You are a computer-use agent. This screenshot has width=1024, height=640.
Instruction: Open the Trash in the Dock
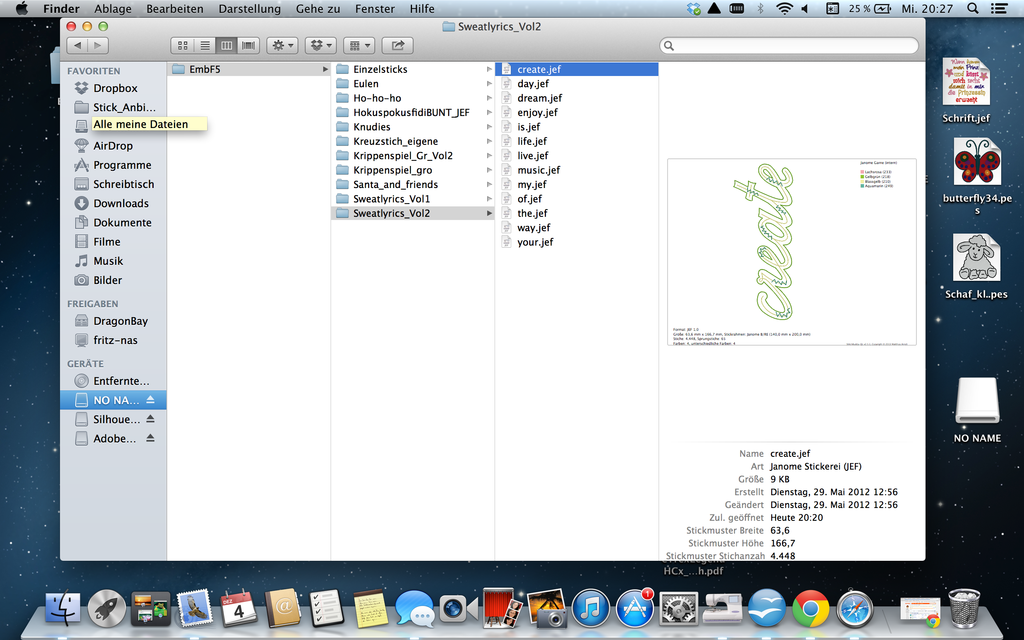pyautogui.click(x=964, y=609)
